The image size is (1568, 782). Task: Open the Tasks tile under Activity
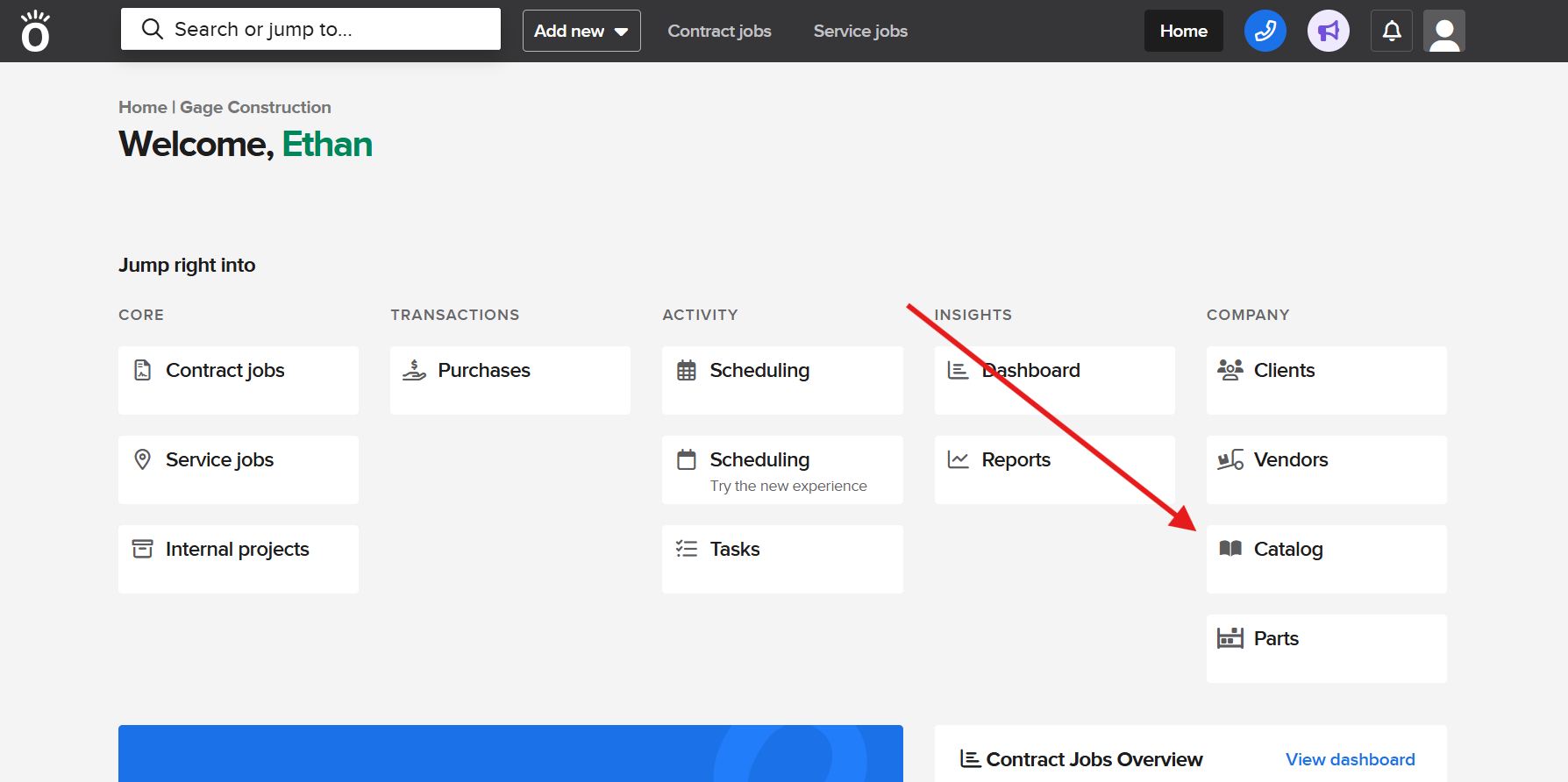[x=781, y=558]
